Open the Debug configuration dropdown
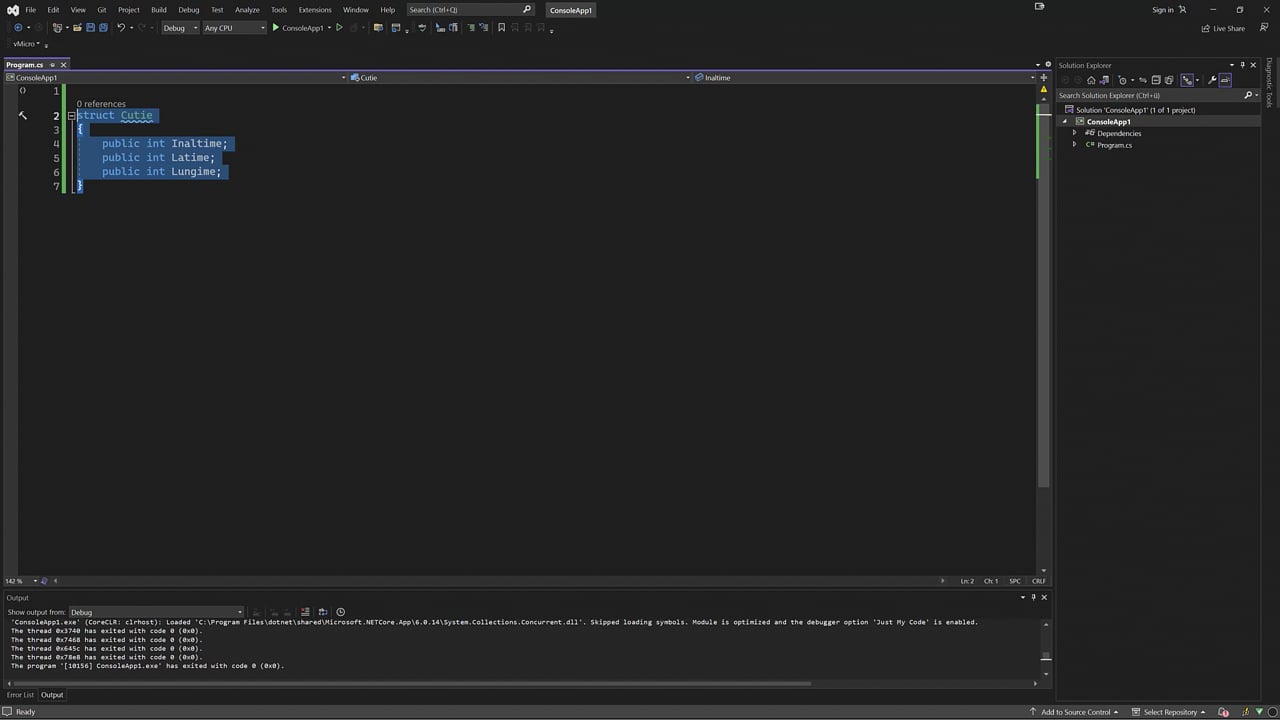Screen dimensions: 1280x720 tap(180, 28)
